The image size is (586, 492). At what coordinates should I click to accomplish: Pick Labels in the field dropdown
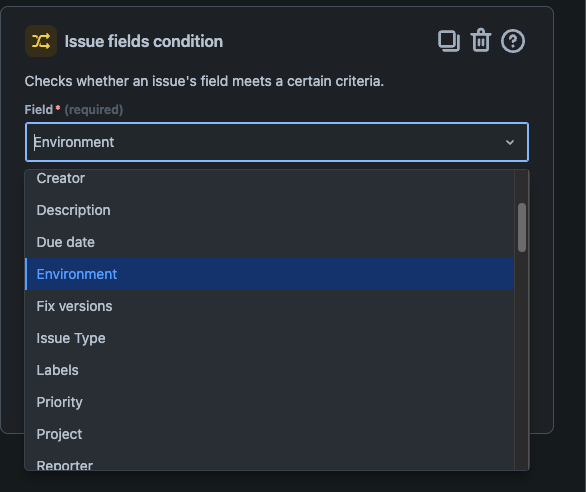(x=269, y=370)
